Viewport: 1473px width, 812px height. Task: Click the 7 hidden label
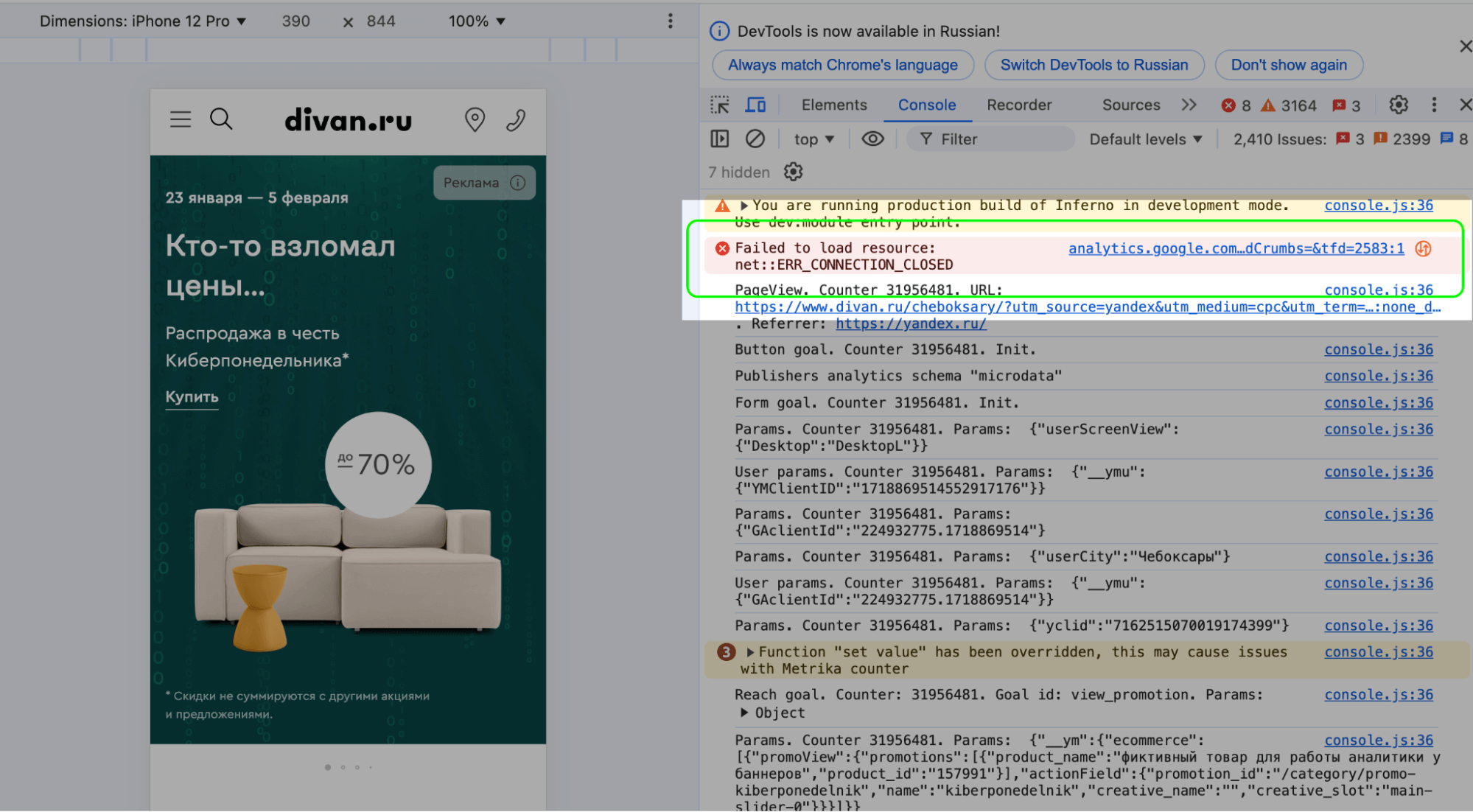[x=738, y=172]
